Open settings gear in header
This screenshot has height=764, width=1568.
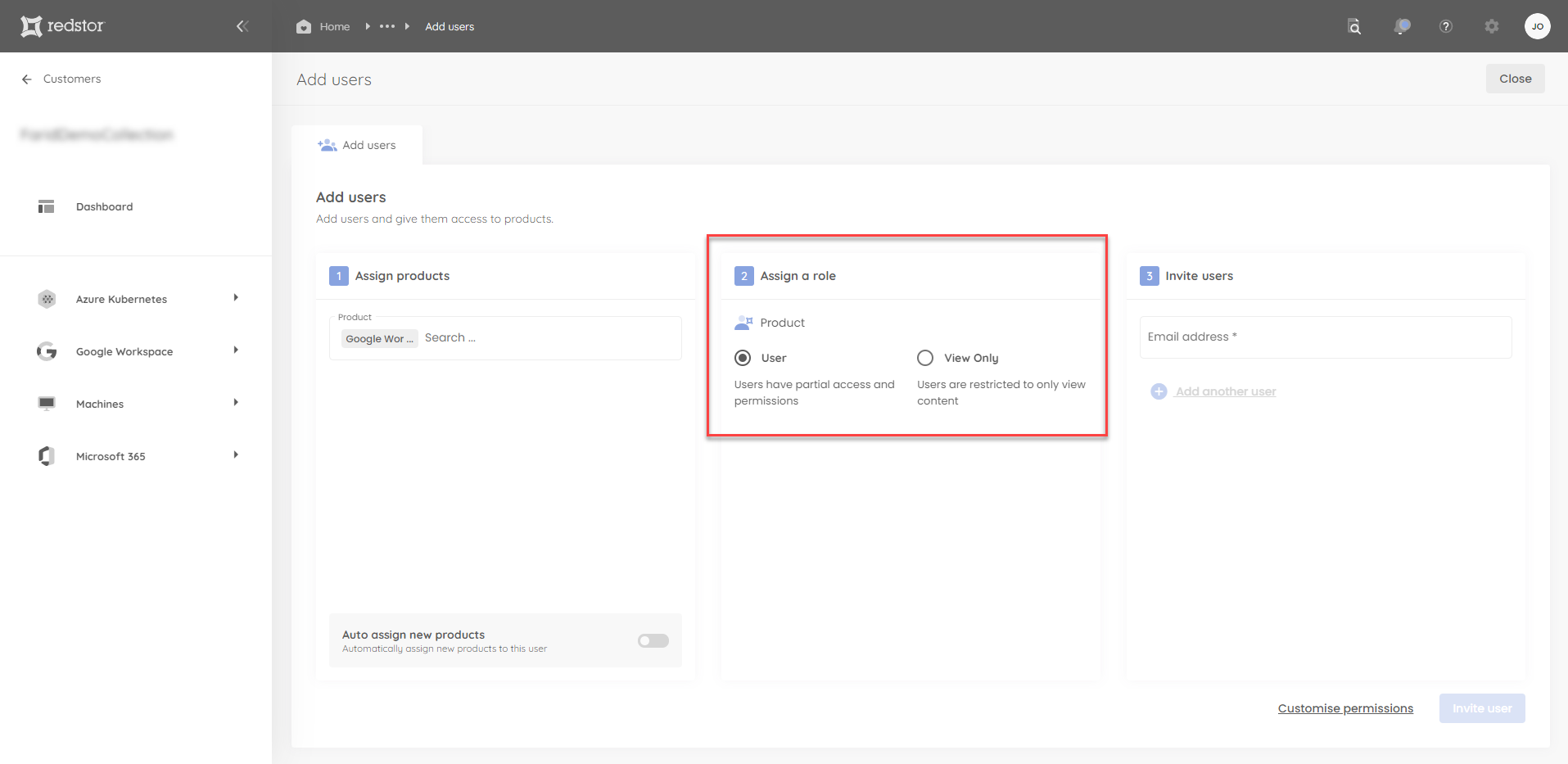pos(1492,26)
